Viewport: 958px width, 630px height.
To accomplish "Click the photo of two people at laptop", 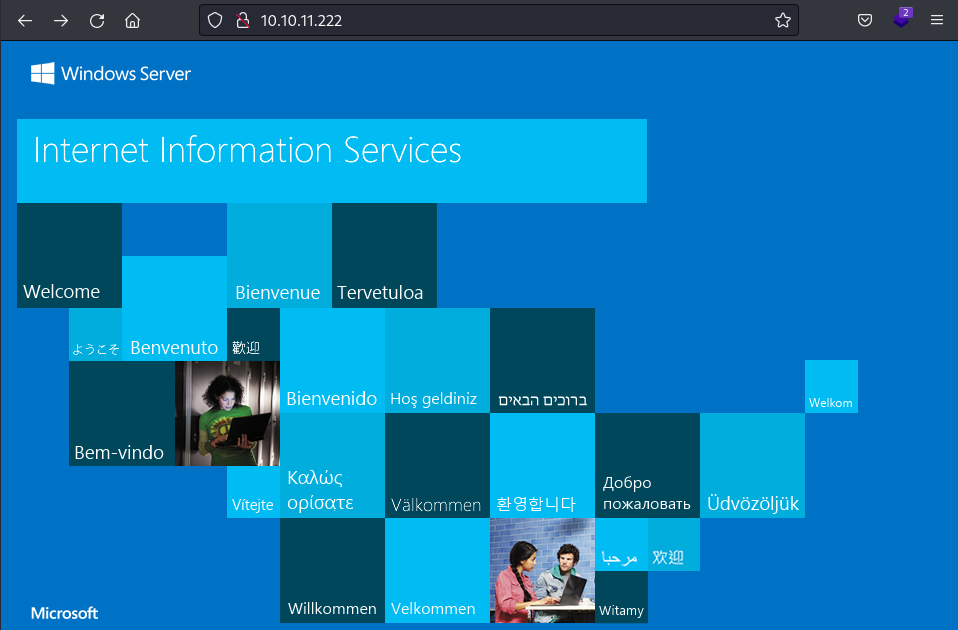I will tap(542, 571).
